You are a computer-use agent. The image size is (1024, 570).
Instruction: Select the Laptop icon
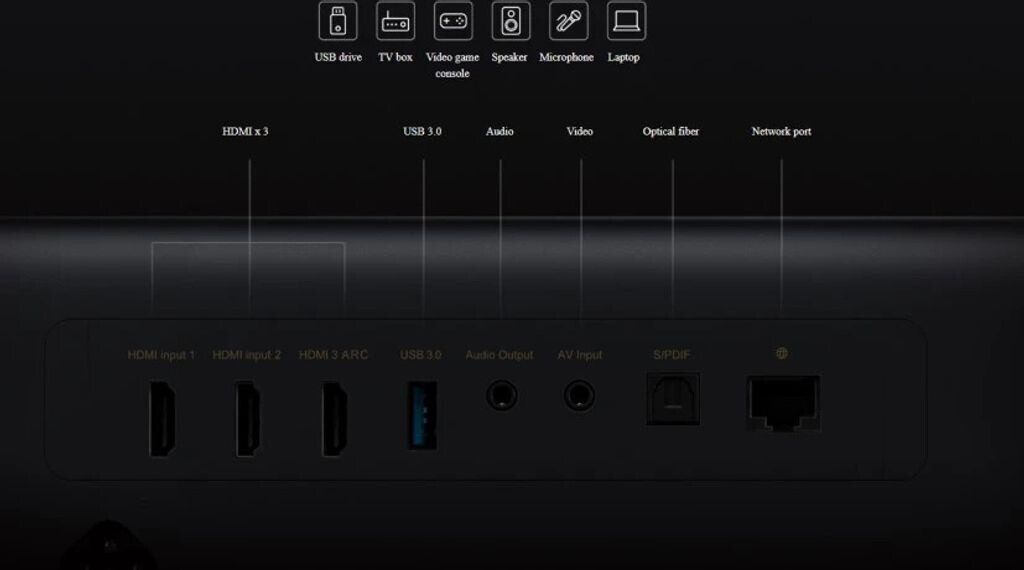(x=626, y=21)
